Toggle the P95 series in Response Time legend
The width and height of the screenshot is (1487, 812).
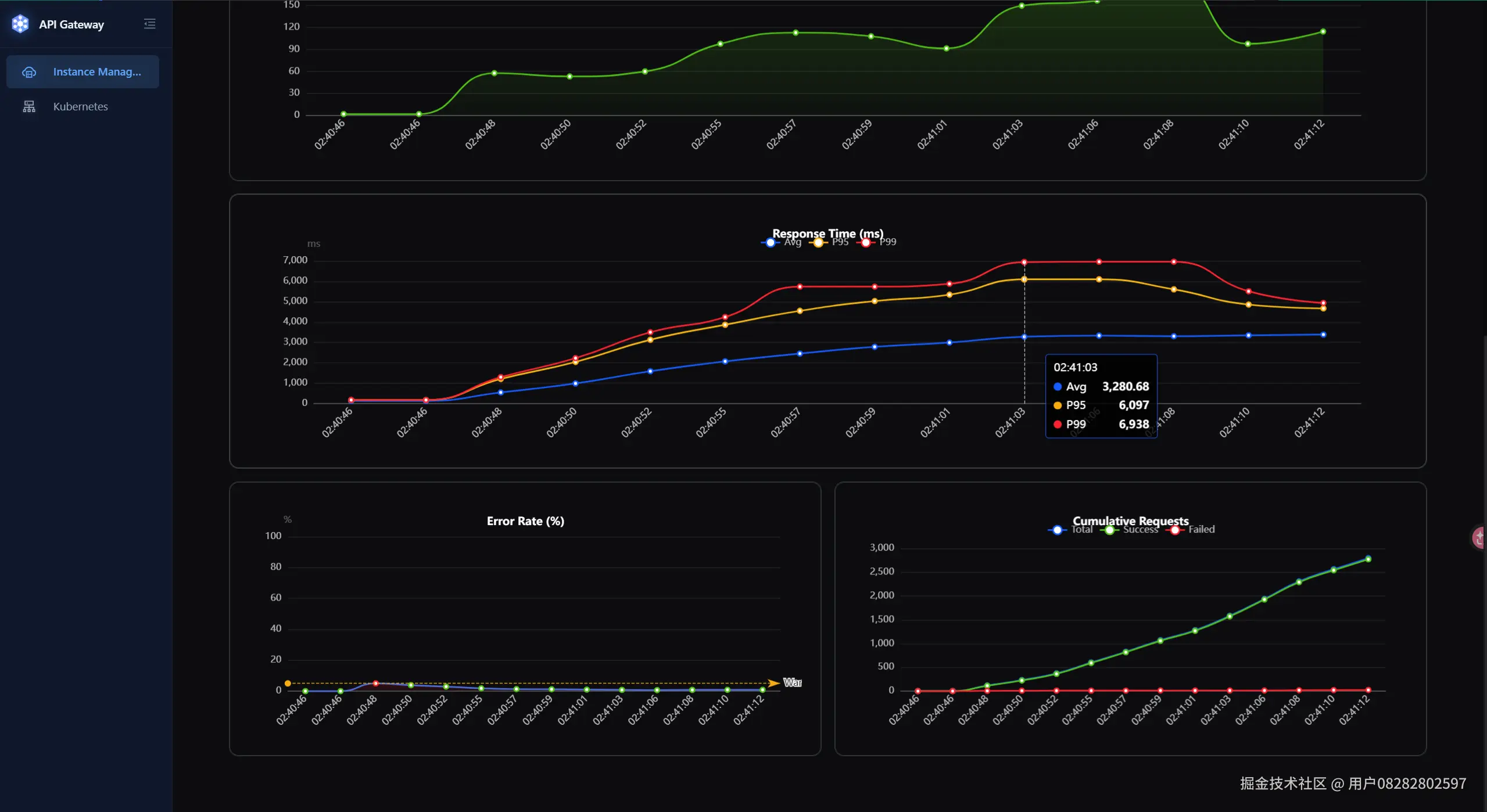[x=829, y=242]
